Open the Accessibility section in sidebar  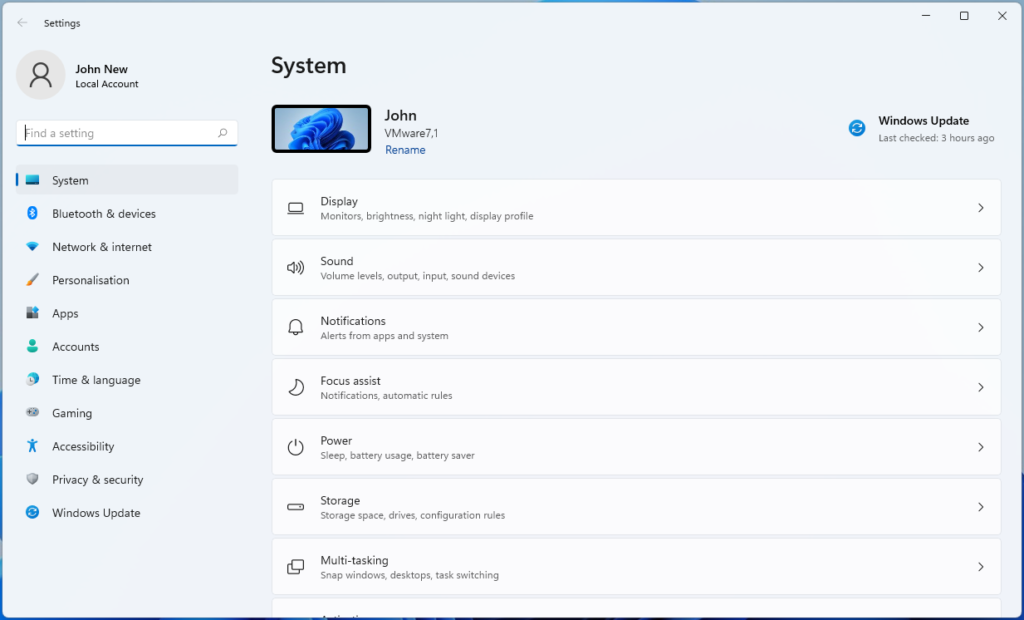[x=84, y=446]
